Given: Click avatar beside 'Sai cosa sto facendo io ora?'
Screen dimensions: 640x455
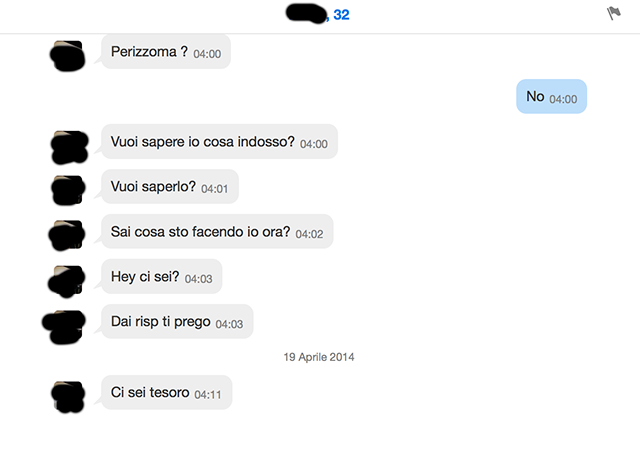Looking at the screenshot, I should point(67,235).
